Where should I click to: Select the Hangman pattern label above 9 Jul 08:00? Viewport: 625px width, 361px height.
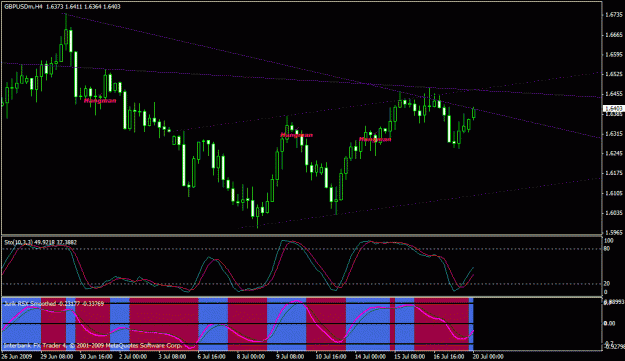pos(296,135)
